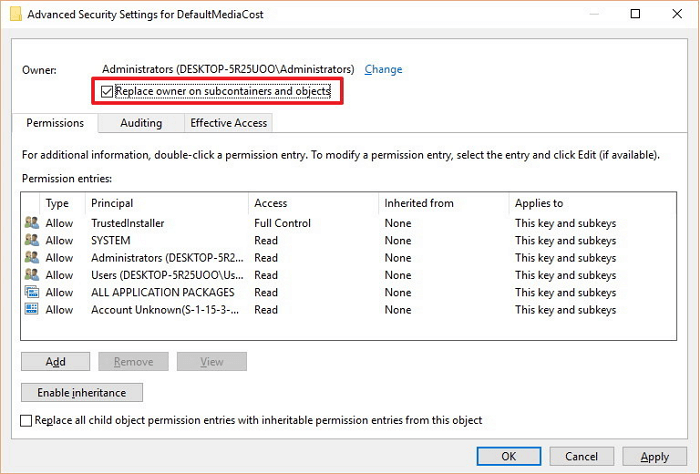
Task: Switch to the Auditing tab
Action: (141, 123)
